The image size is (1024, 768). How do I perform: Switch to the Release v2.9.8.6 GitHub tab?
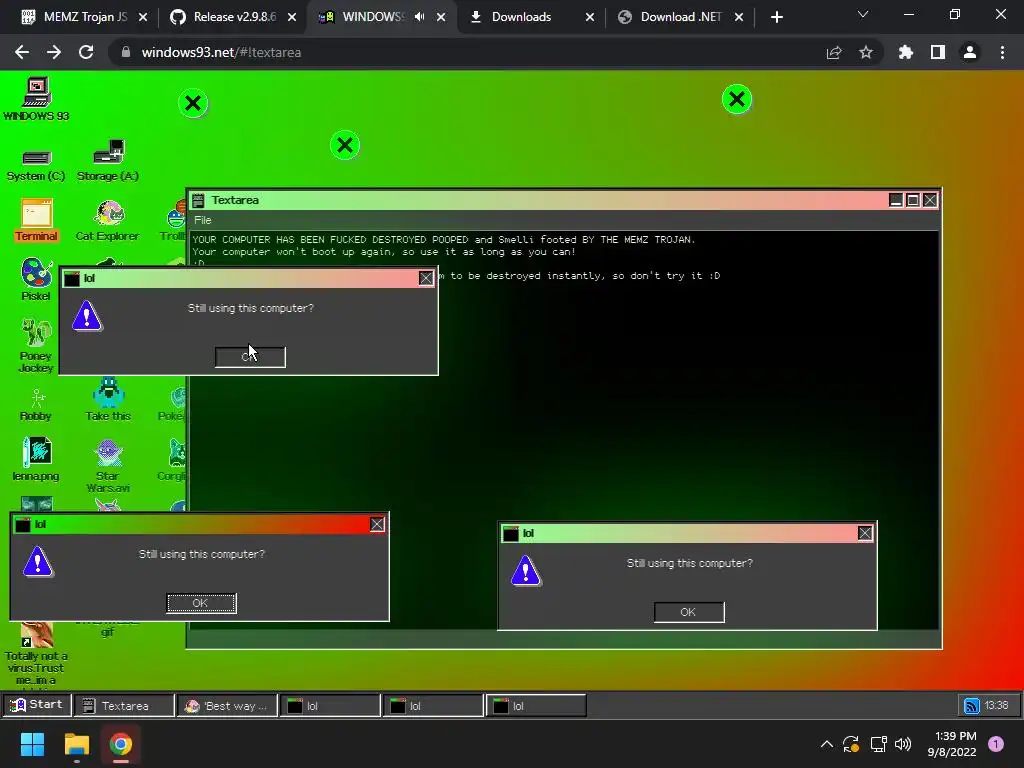(225, 17)
